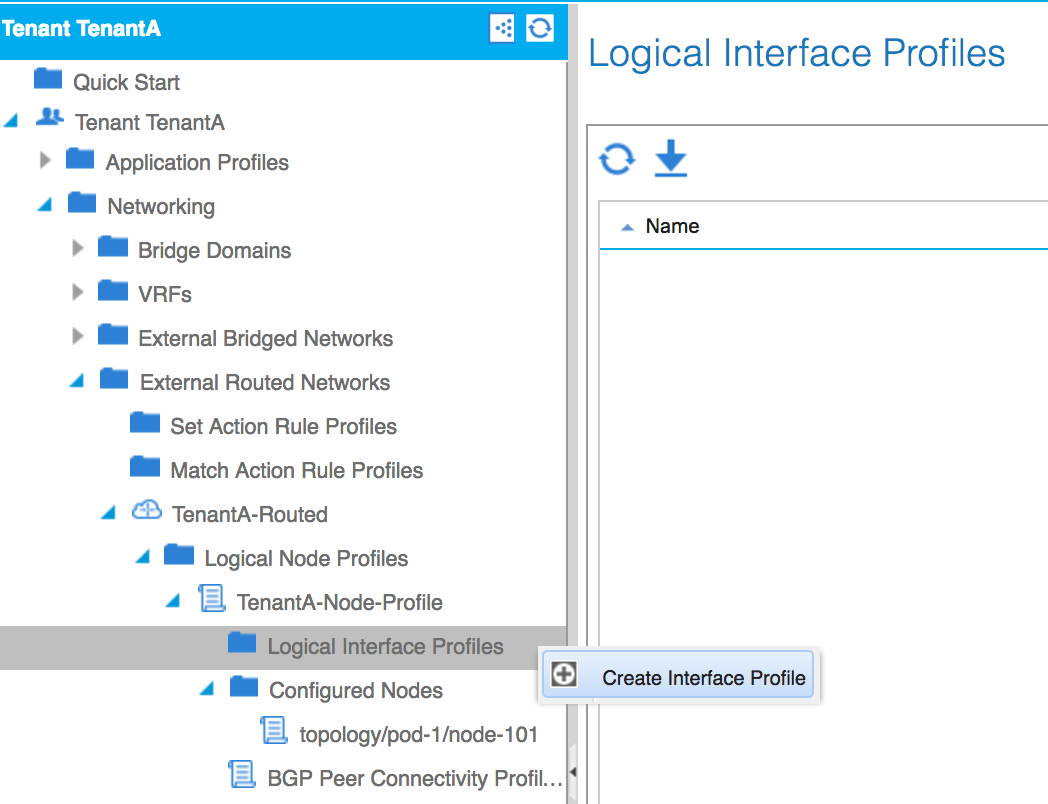This screenshot has height=804, width=1048.
Task: Select the TenantA-Node-Profile label
Action: click(x=340, y=603)
